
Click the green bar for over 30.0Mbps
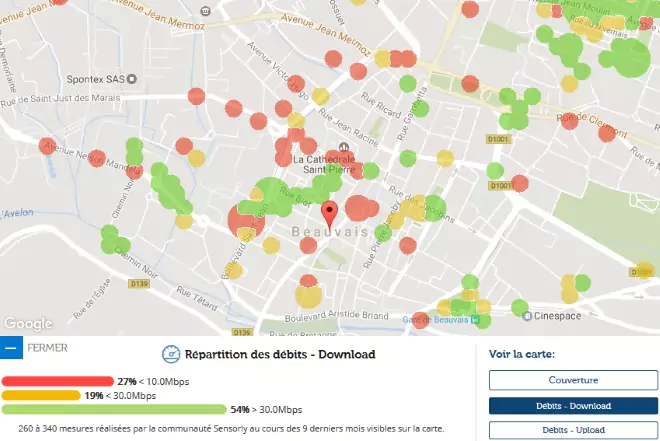click(114, 409)
